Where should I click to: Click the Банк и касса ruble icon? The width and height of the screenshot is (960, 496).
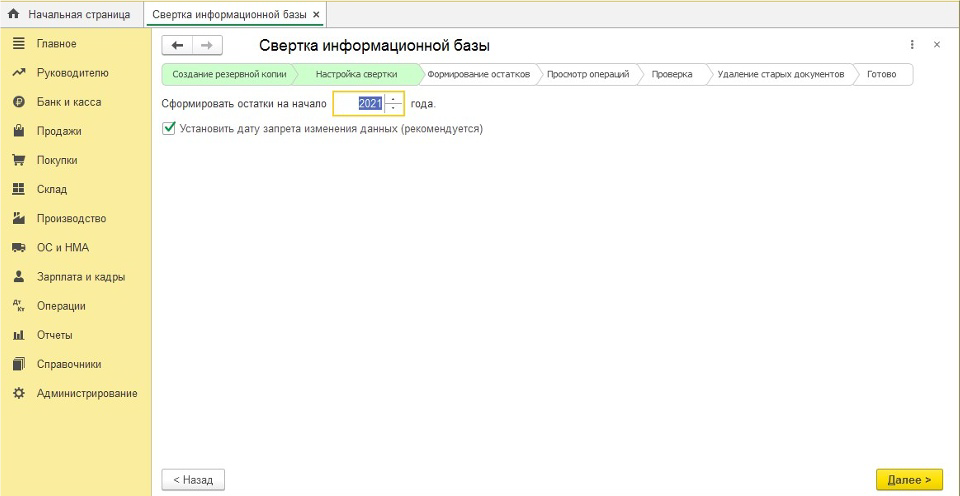coord(18,102)
